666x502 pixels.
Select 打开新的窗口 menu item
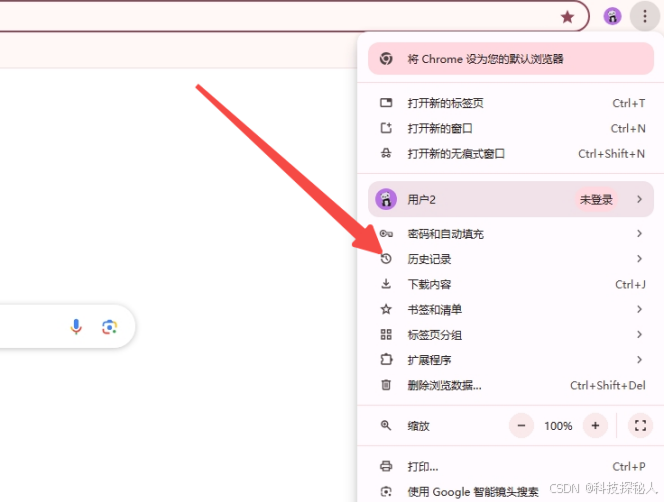(x=511, y=128)
